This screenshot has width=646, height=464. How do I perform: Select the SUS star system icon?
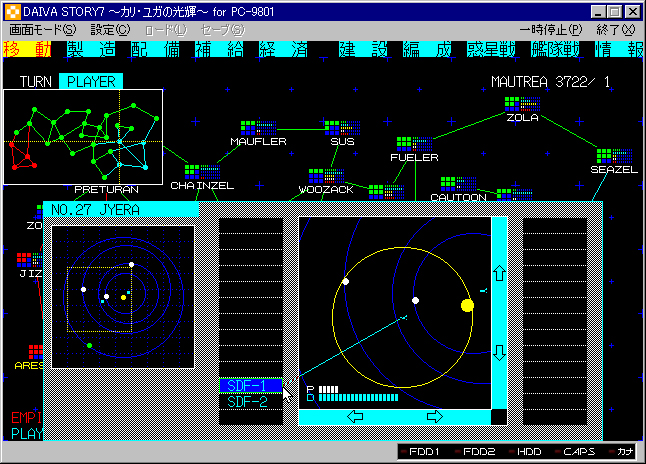point(332,128)
